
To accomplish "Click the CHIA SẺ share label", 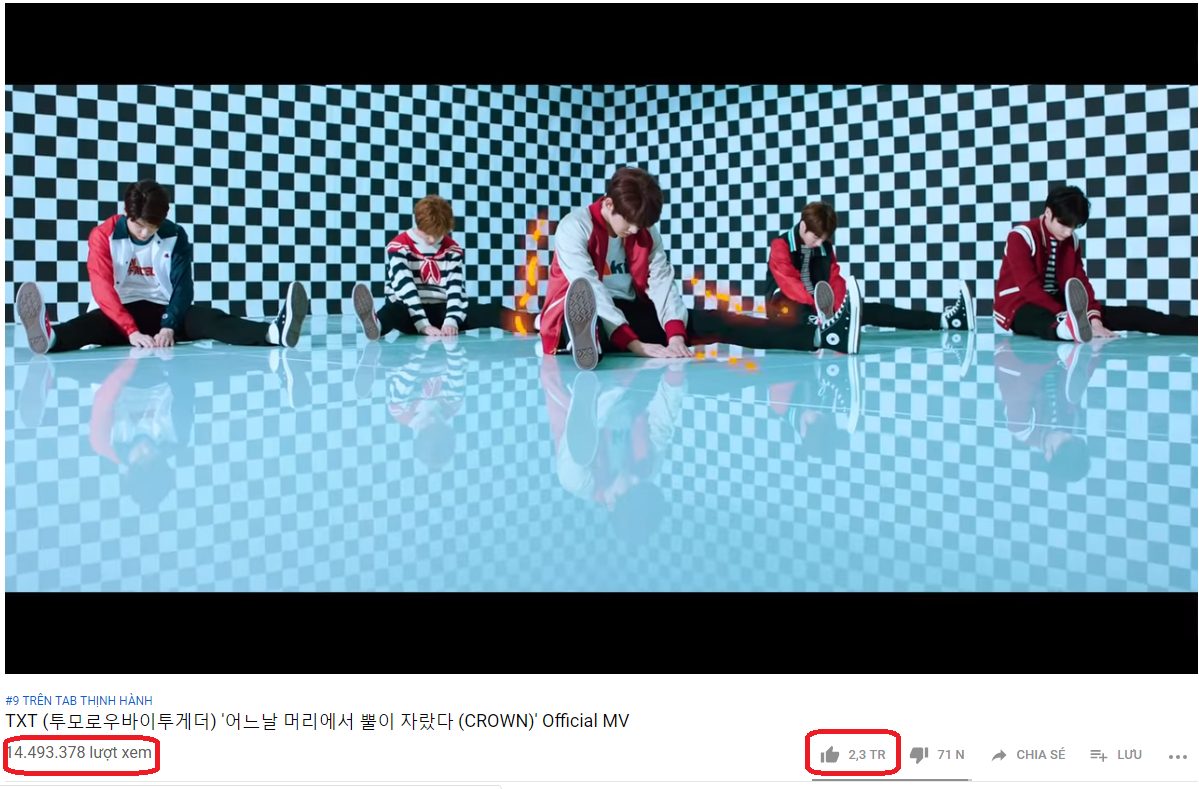I will pyautogui.click(x=1040, y=755).
